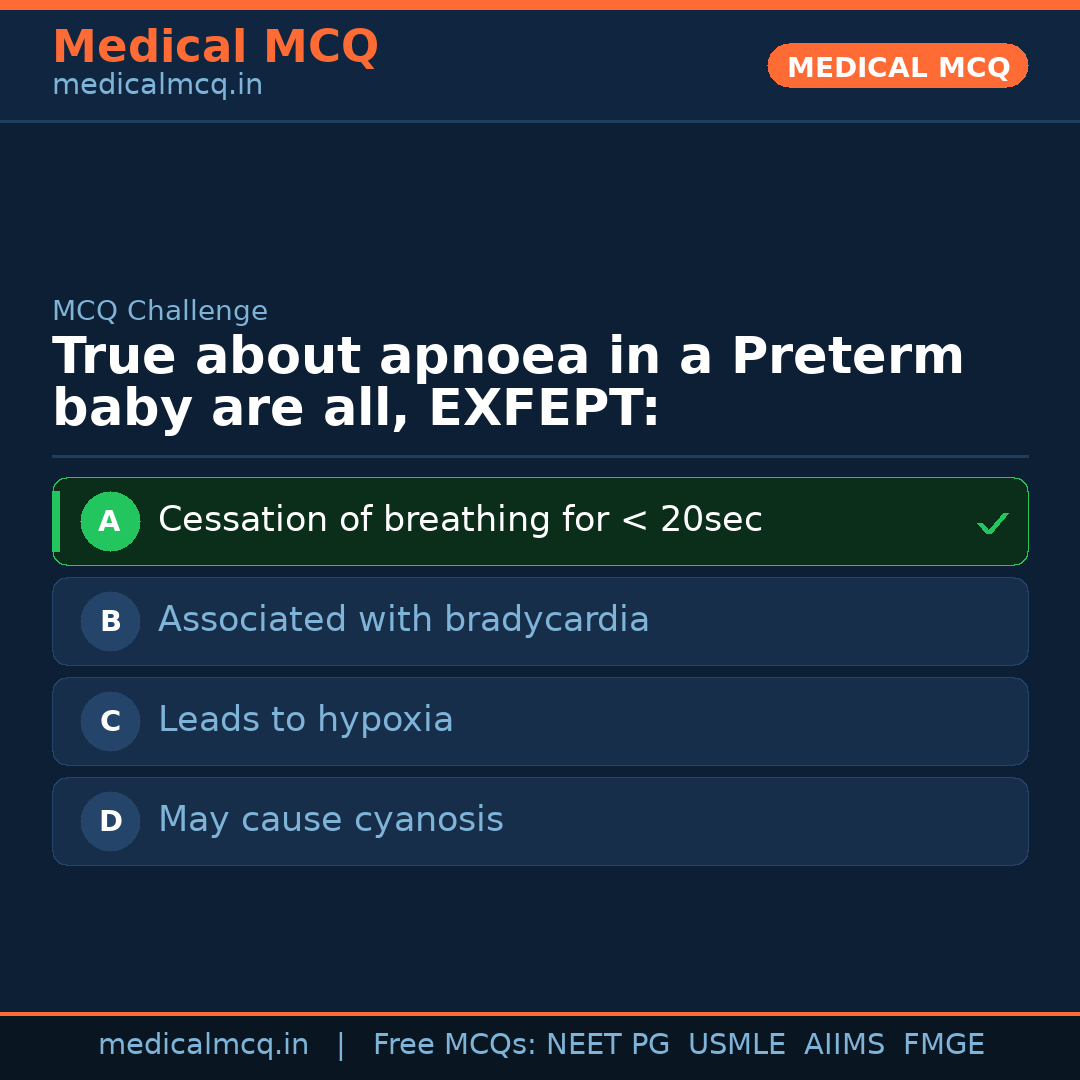This screenshot has width=1080, height=1080.
Task: Click the question text about apnoea
Action: pos(507,383)
